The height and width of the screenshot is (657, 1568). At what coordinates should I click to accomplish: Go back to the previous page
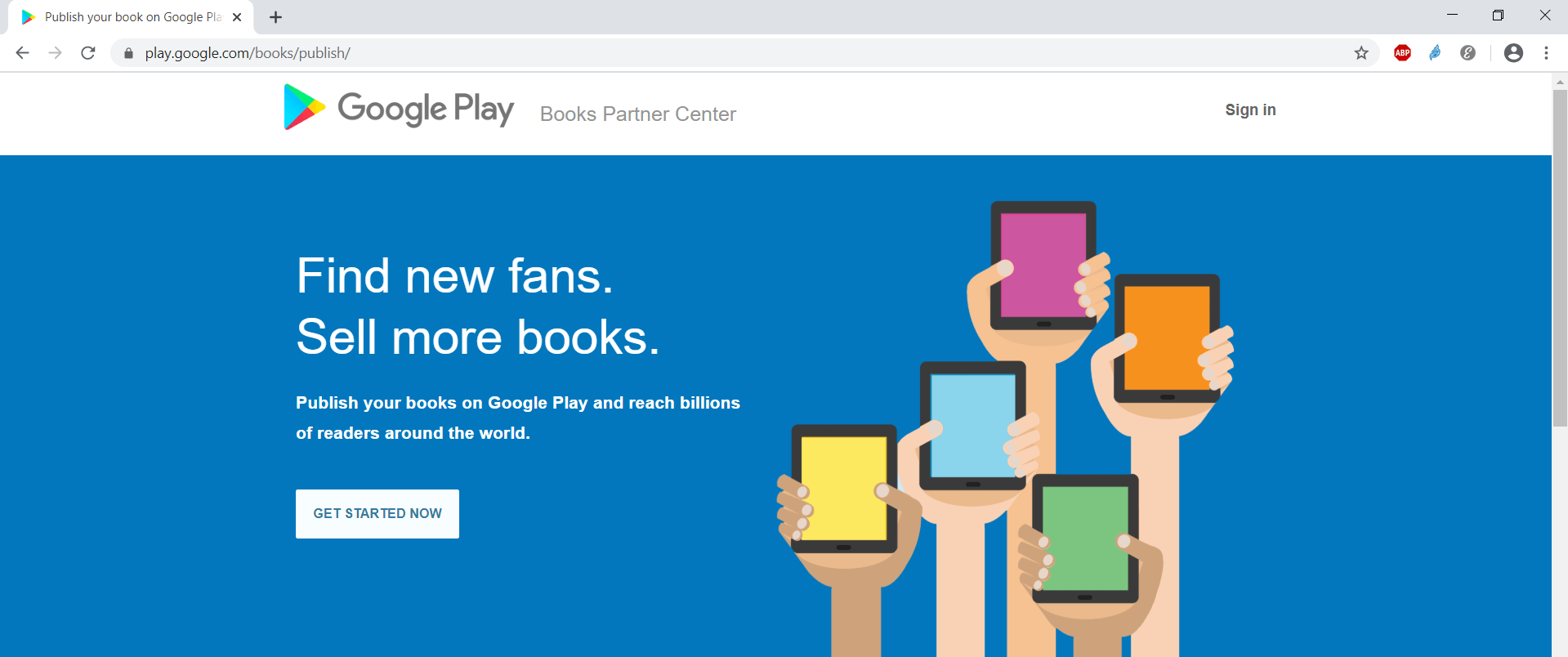21,52
